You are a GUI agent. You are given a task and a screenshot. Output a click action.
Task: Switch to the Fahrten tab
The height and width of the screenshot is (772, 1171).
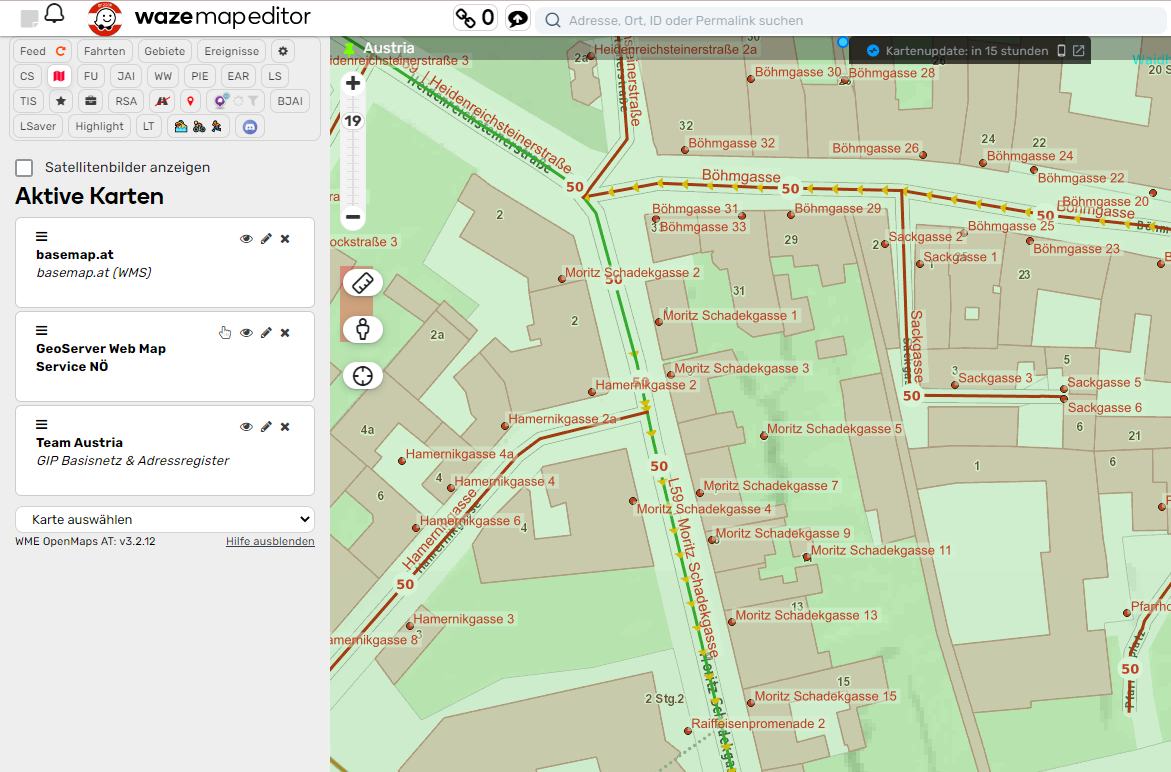click(x=105, y=51)
